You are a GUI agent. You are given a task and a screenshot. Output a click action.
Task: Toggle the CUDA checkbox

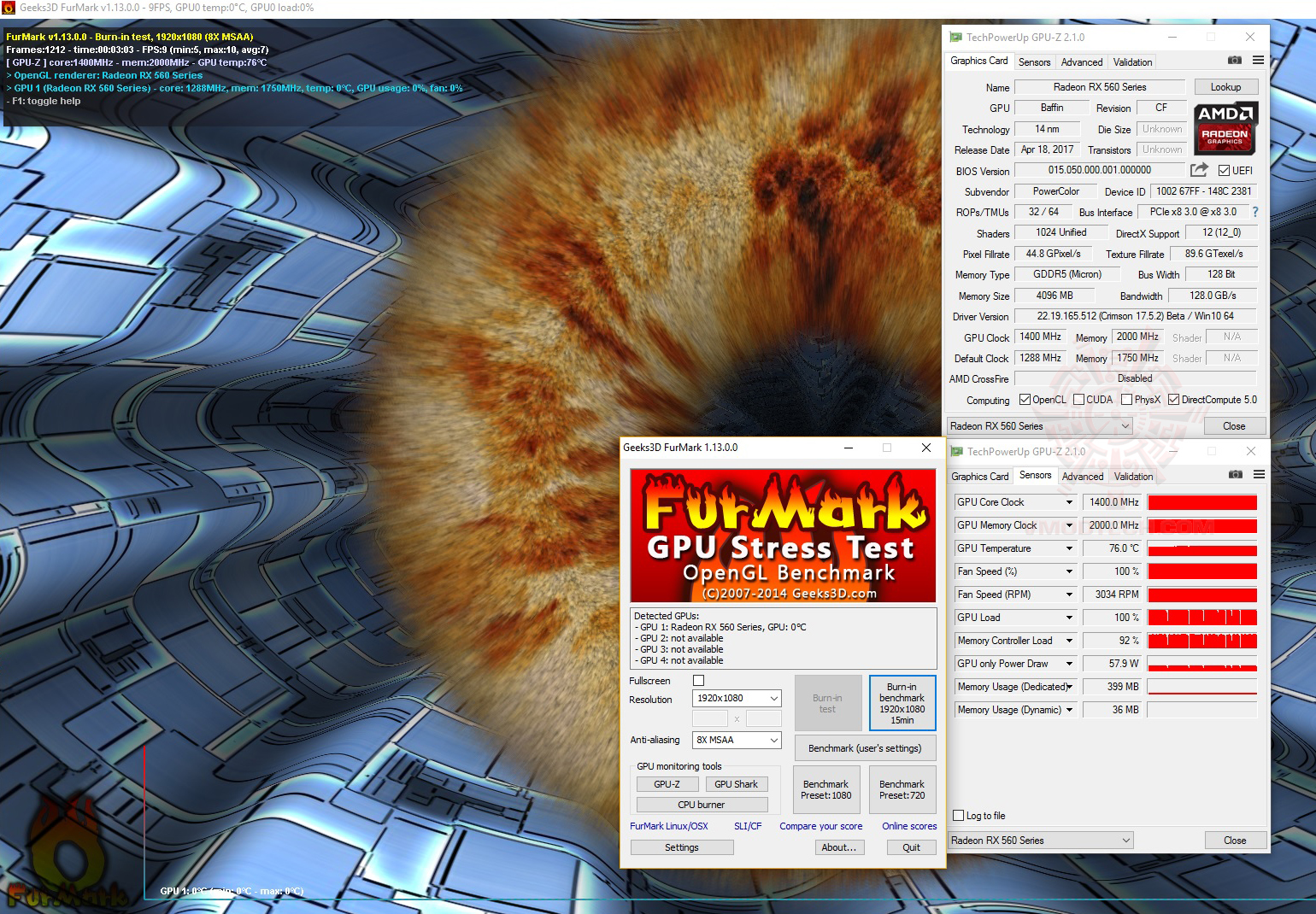[x=1079, y=400]
